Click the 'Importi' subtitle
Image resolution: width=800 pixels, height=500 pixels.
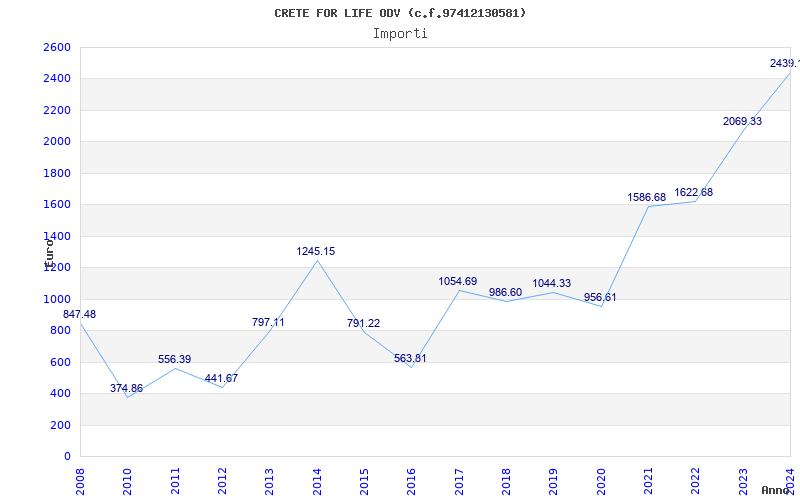[400, 34]
